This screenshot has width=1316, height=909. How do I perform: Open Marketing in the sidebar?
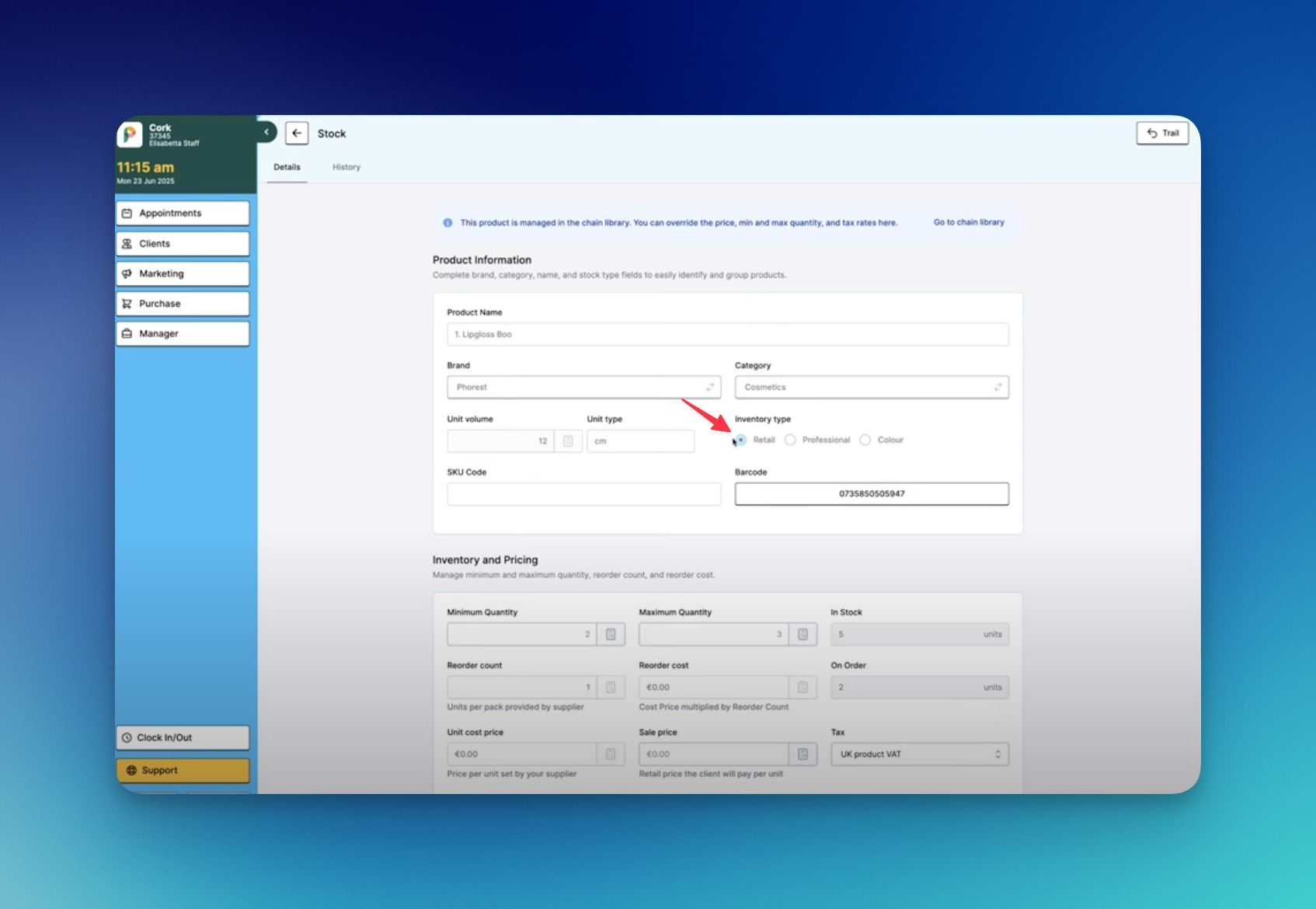click(x=183, y=273)
